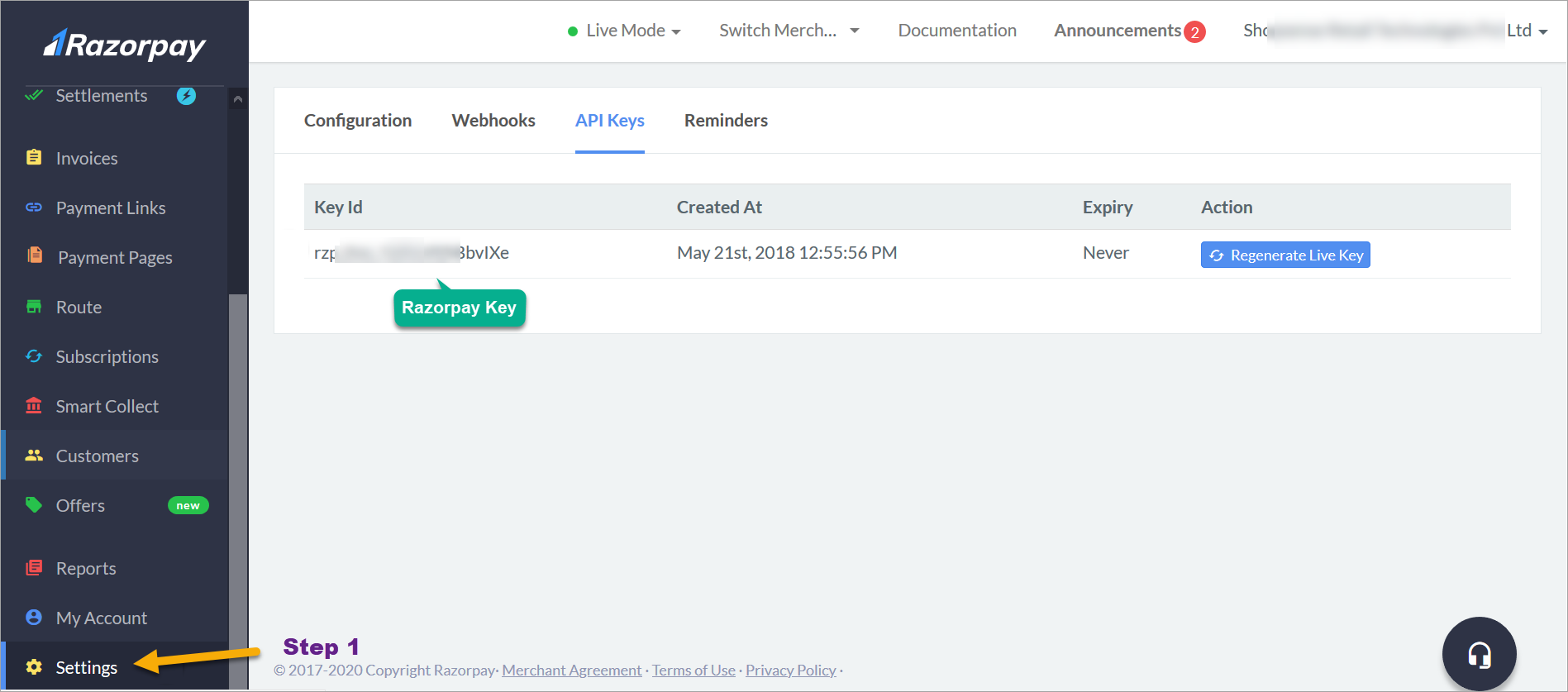The width and height of the screenshot is (1568, 692).
Task: Click the Razorpay logo
Action: click(x=124, y=45)
